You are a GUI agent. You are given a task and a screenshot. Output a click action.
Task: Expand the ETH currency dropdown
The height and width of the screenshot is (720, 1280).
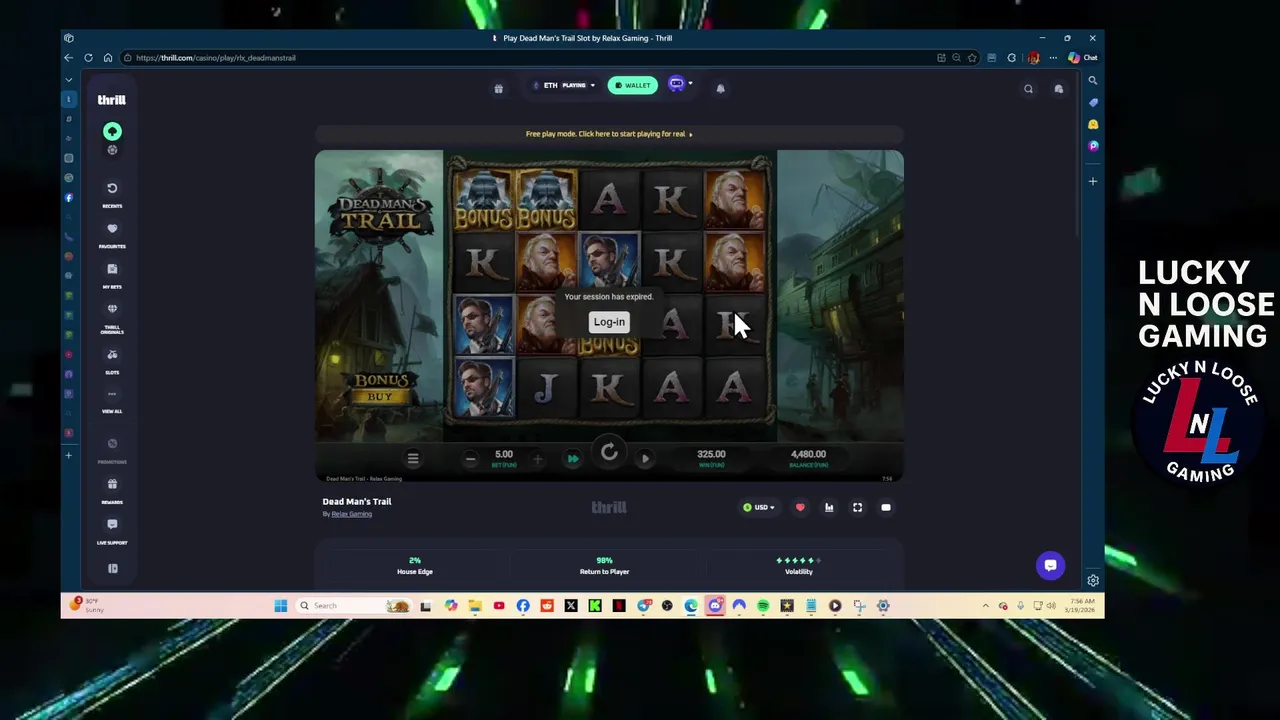565,85
